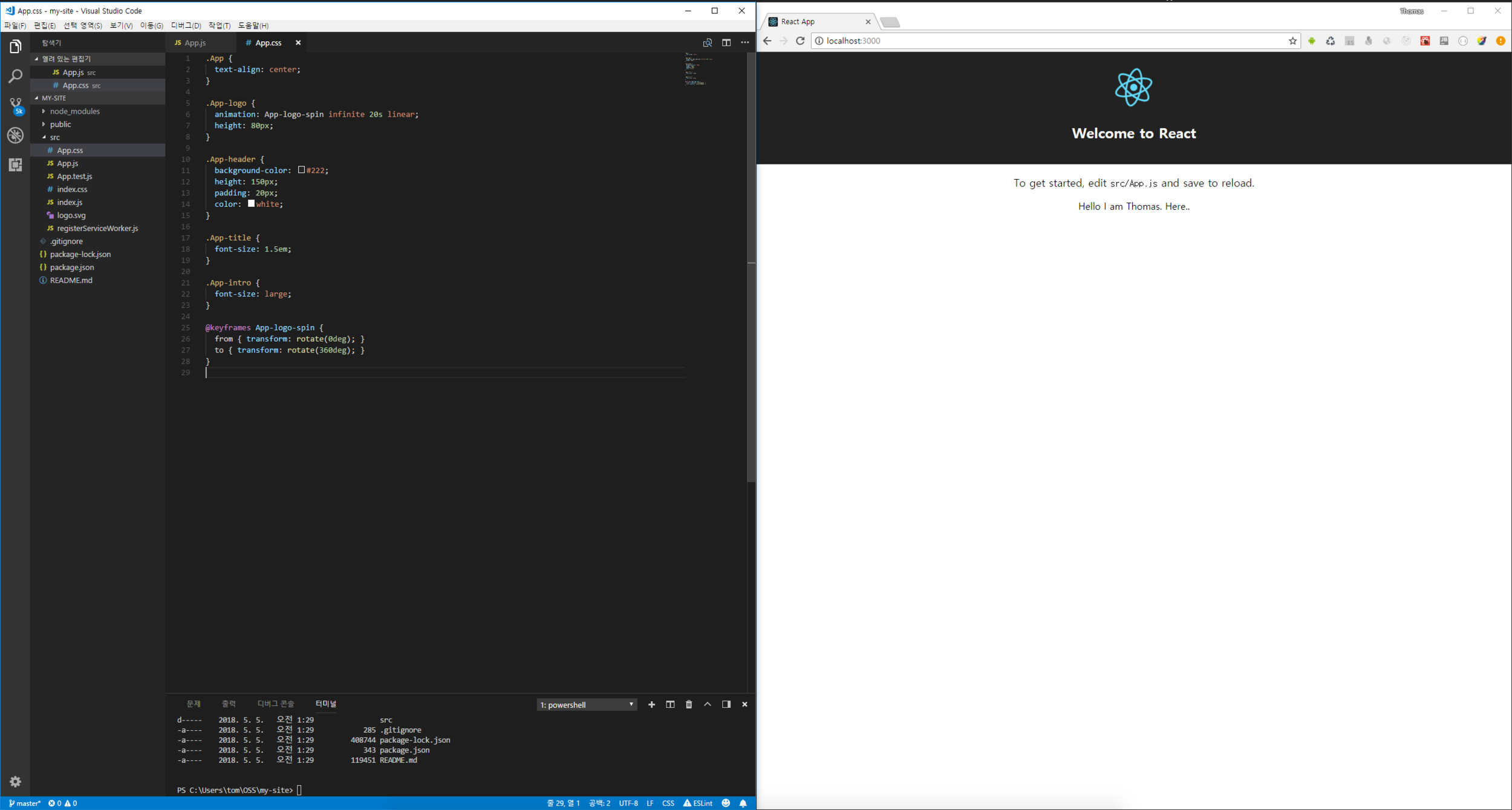Split the editor with split icon
This screenshot has width=1512, height=810.
pyautogui.click(x=726, y=42)
